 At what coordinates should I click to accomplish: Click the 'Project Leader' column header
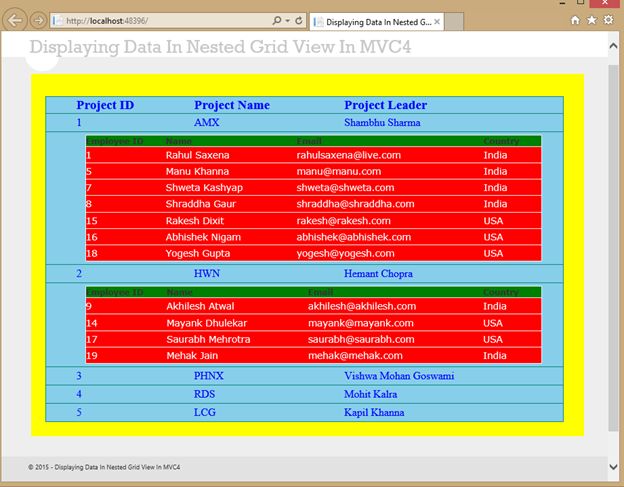[386, 105]
